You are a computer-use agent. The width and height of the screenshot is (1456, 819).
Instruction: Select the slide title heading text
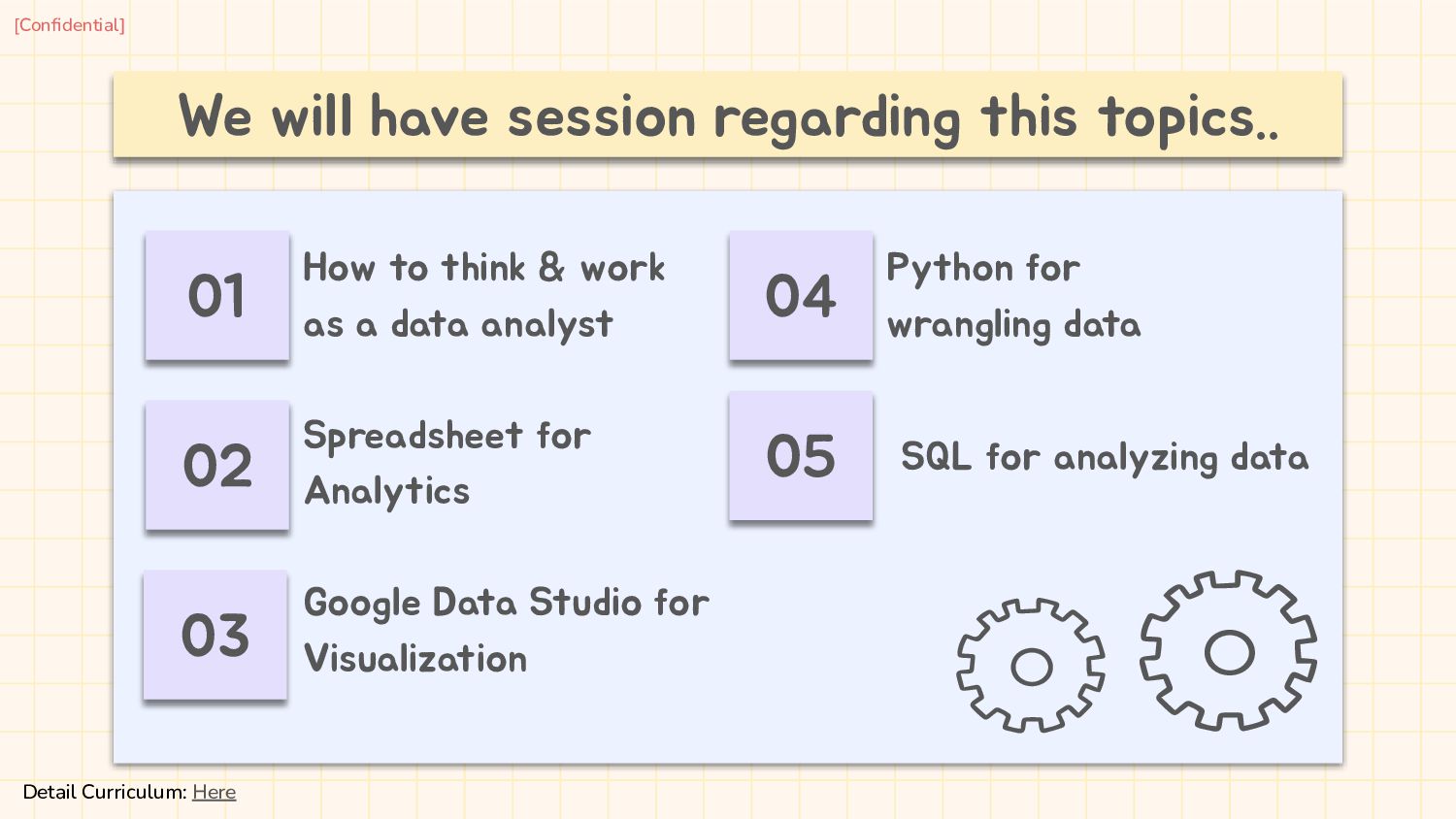tap(728, 116)
